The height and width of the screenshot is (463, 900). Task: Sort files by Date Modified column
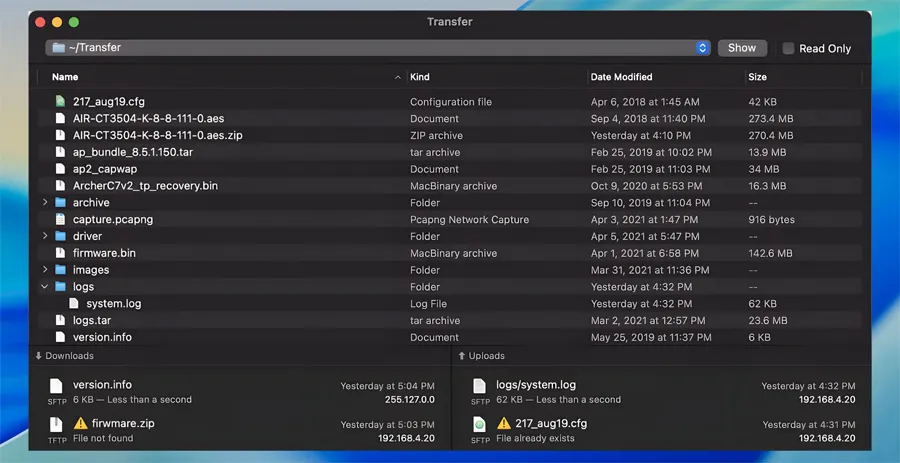click(621, 77)
